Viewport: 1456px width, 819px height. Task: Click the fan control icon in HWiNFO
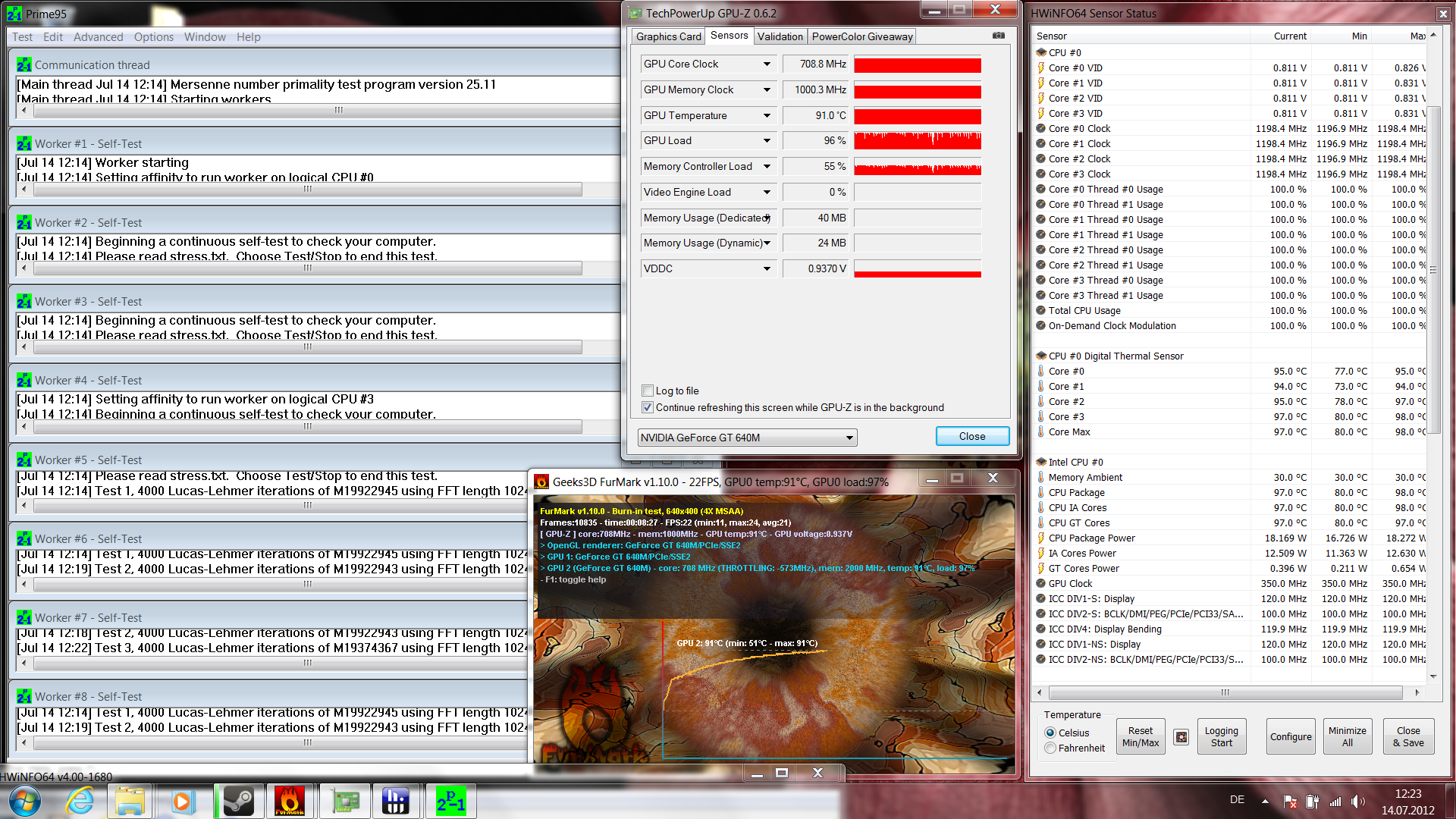click(1181, 736)
